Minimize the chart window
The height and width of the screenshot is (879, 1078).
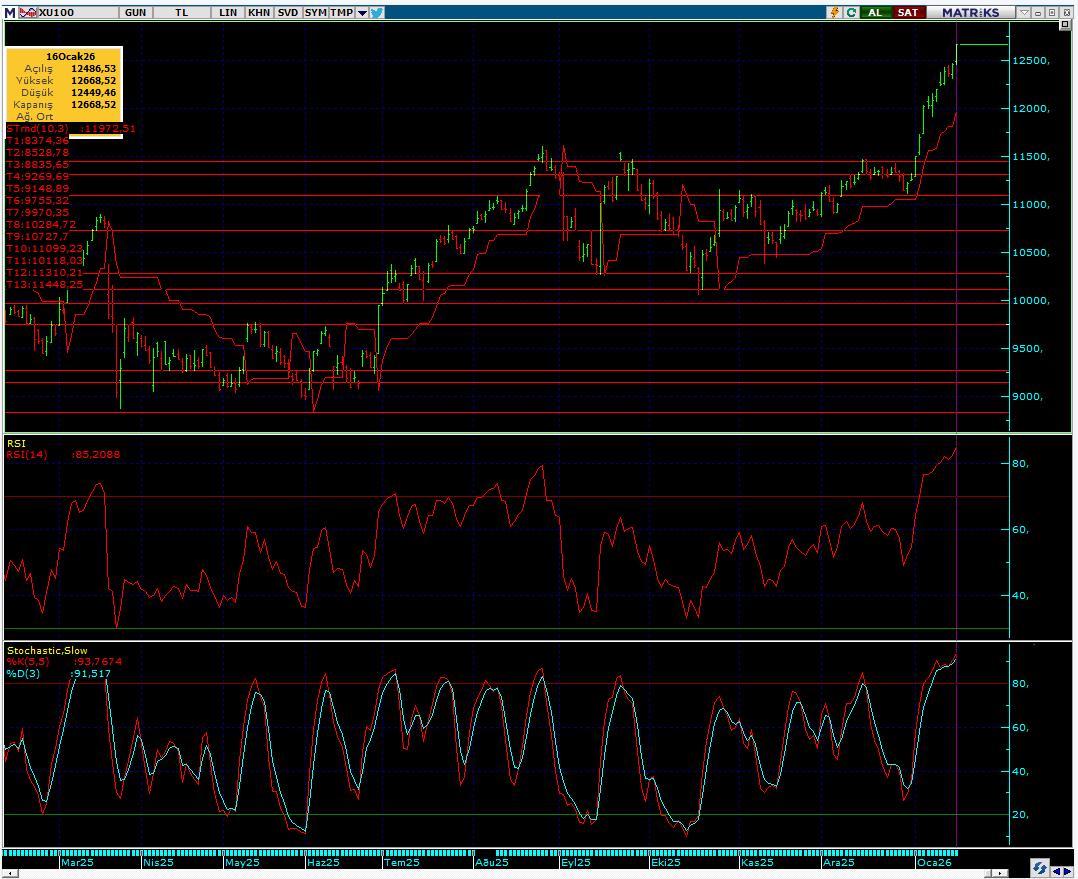point(1037,12)
